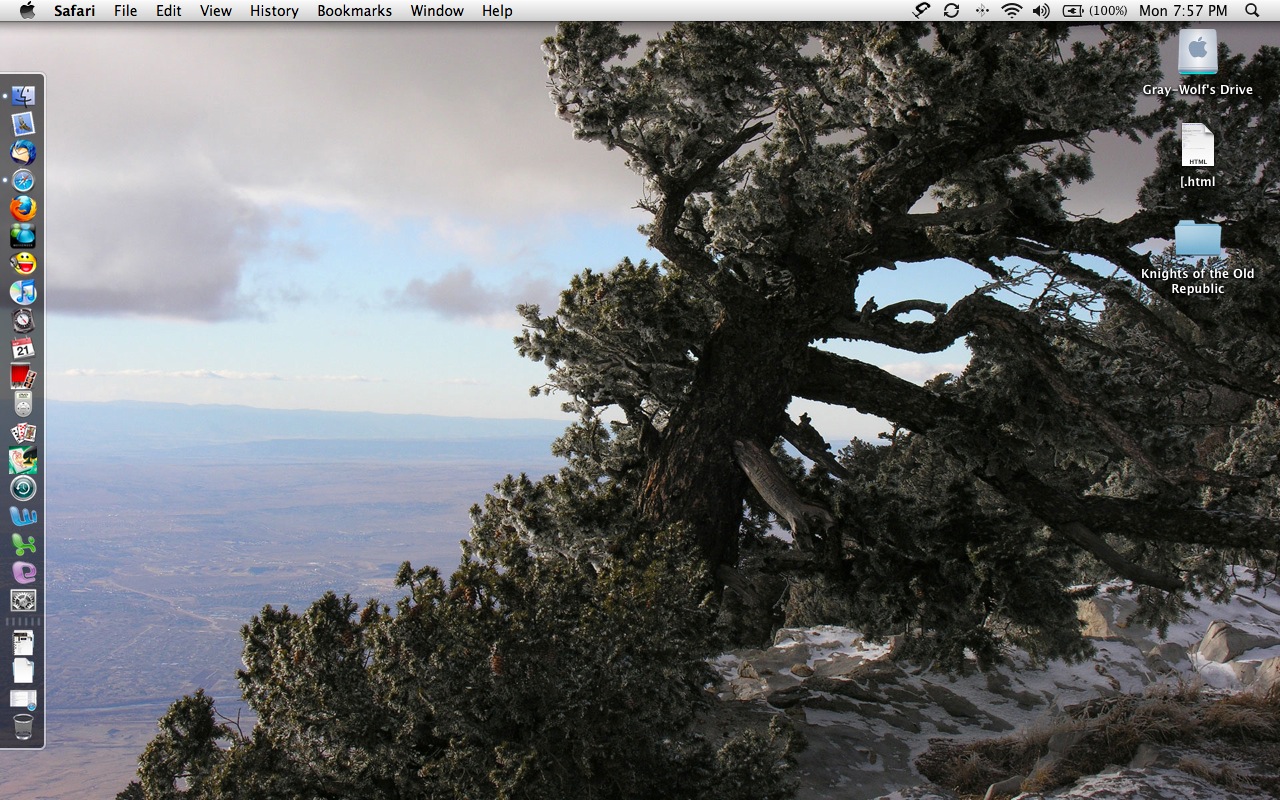Open the Safari application menu
Image resolution: width=1280 pixels, height=800 pixels.
[75, 11]
